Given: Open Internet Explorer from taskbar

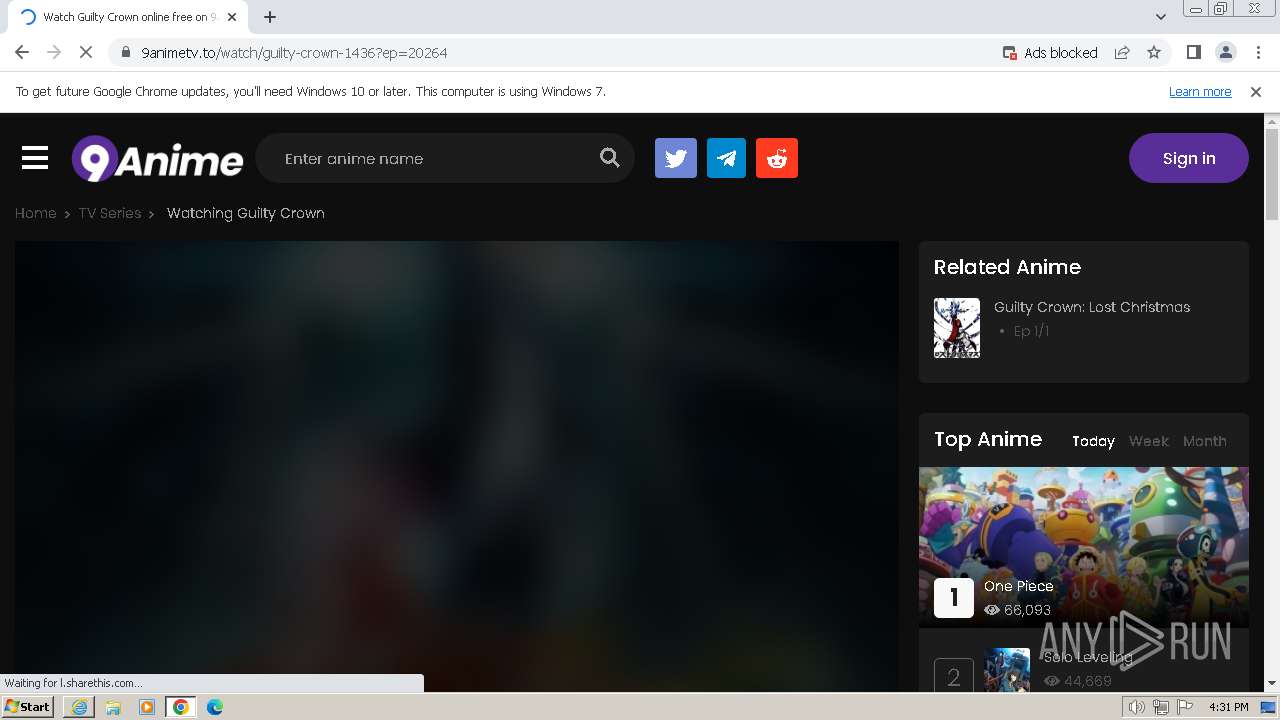Looking at the screenshot, I should coord(79,707).
